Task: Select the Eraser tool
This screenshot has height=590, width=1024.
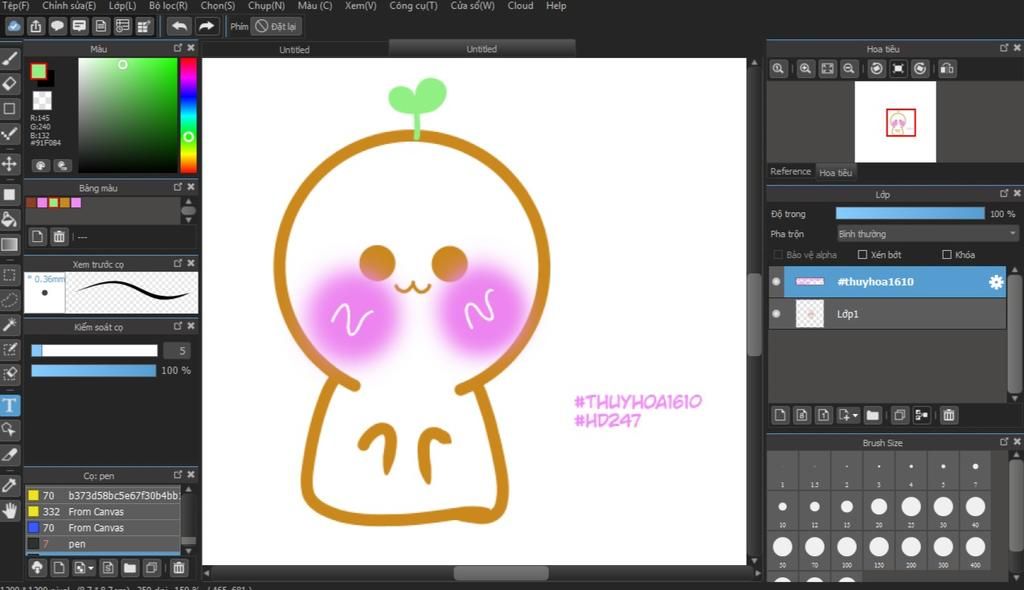Action: click(x=10, y=84)
